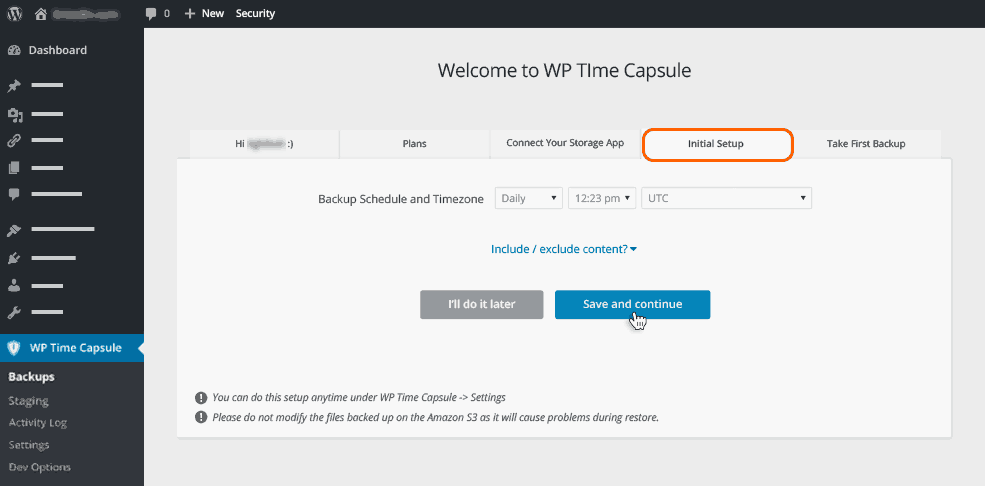
Task: Click the Links chain icon in sidebar
Action: tap(14, 141)
